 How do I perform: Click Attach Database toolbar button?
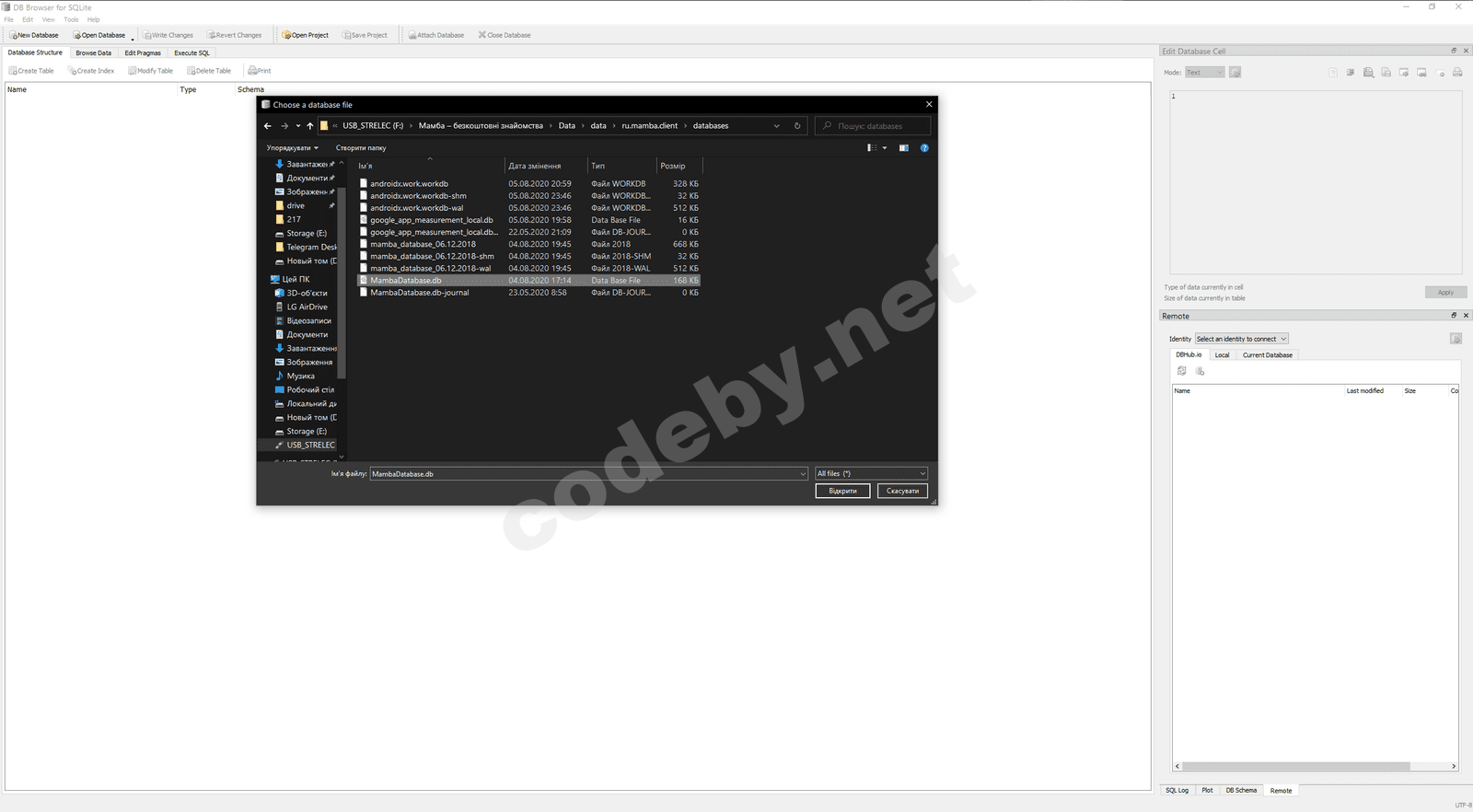[436, 35]
